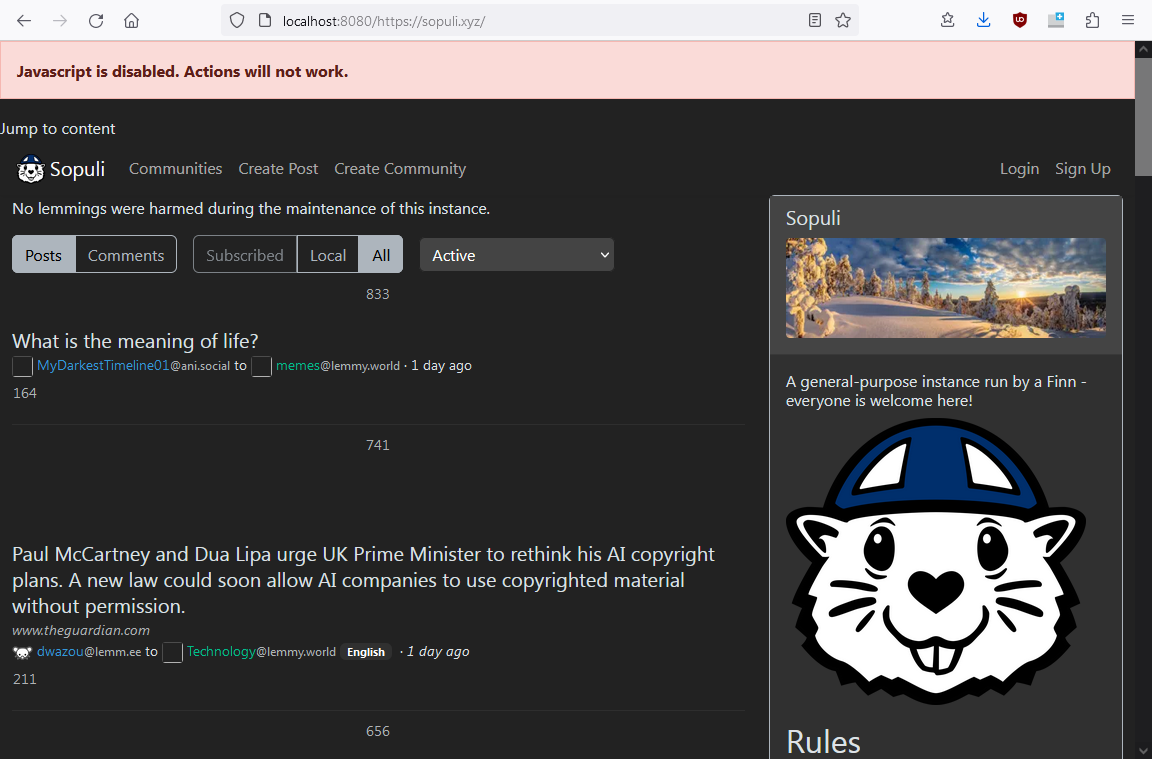Screen dimensions: 1152x759
Task: Click the container tab extension icon
Action: [1056, 21]
